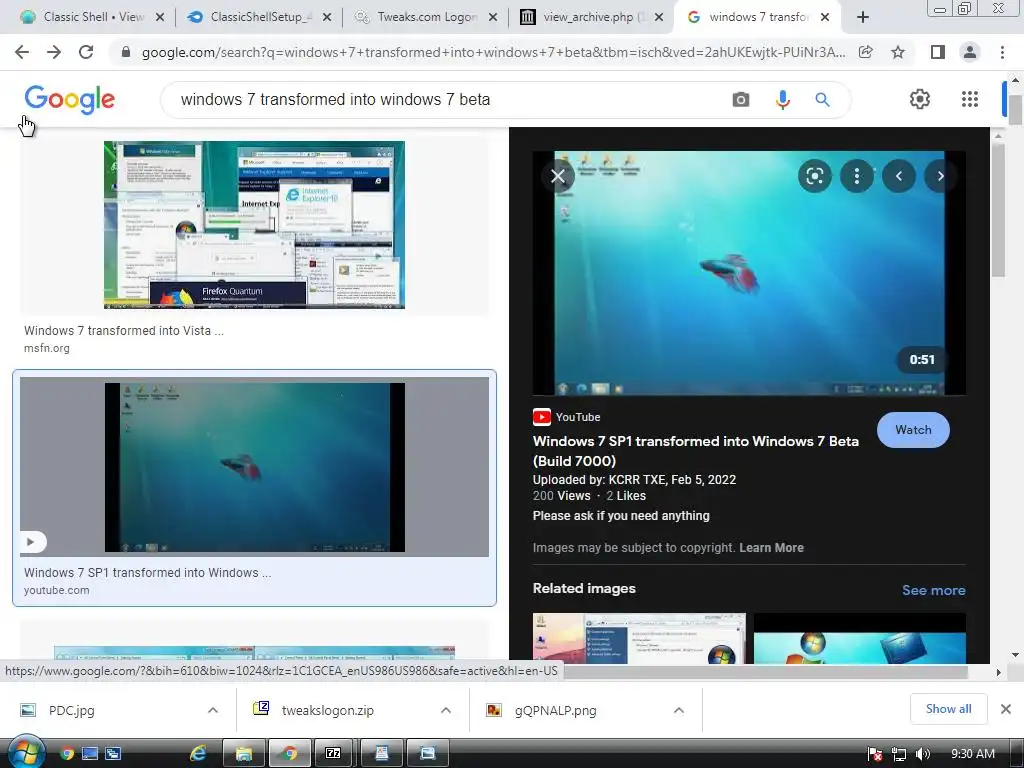Search inside image with Lens icon
1024x768 pixels.
[814, 176]
